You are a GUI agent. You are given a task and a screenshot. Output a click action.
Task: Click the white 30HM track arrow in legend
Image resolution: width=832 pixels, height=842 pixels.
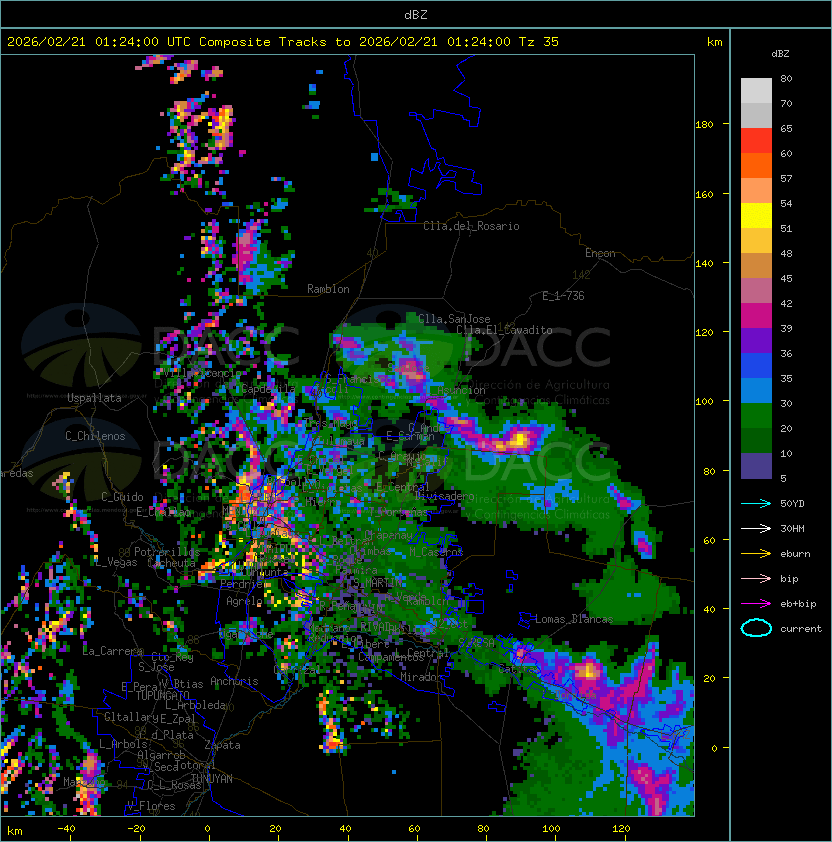click(x=756, y=528)
